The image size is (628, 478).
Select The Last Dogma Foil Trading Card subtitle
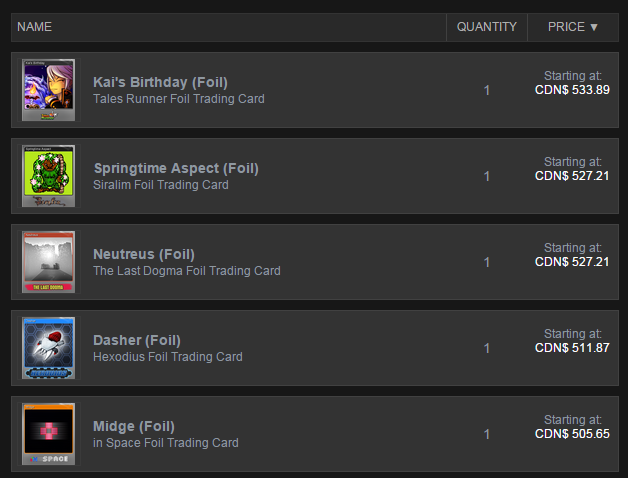point(187,271)
